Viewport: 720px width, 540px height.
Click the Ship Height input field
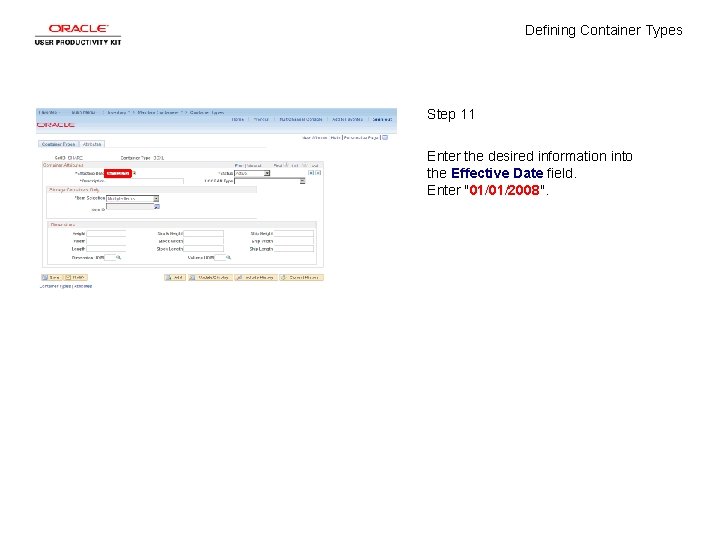[x=294, y=234]
